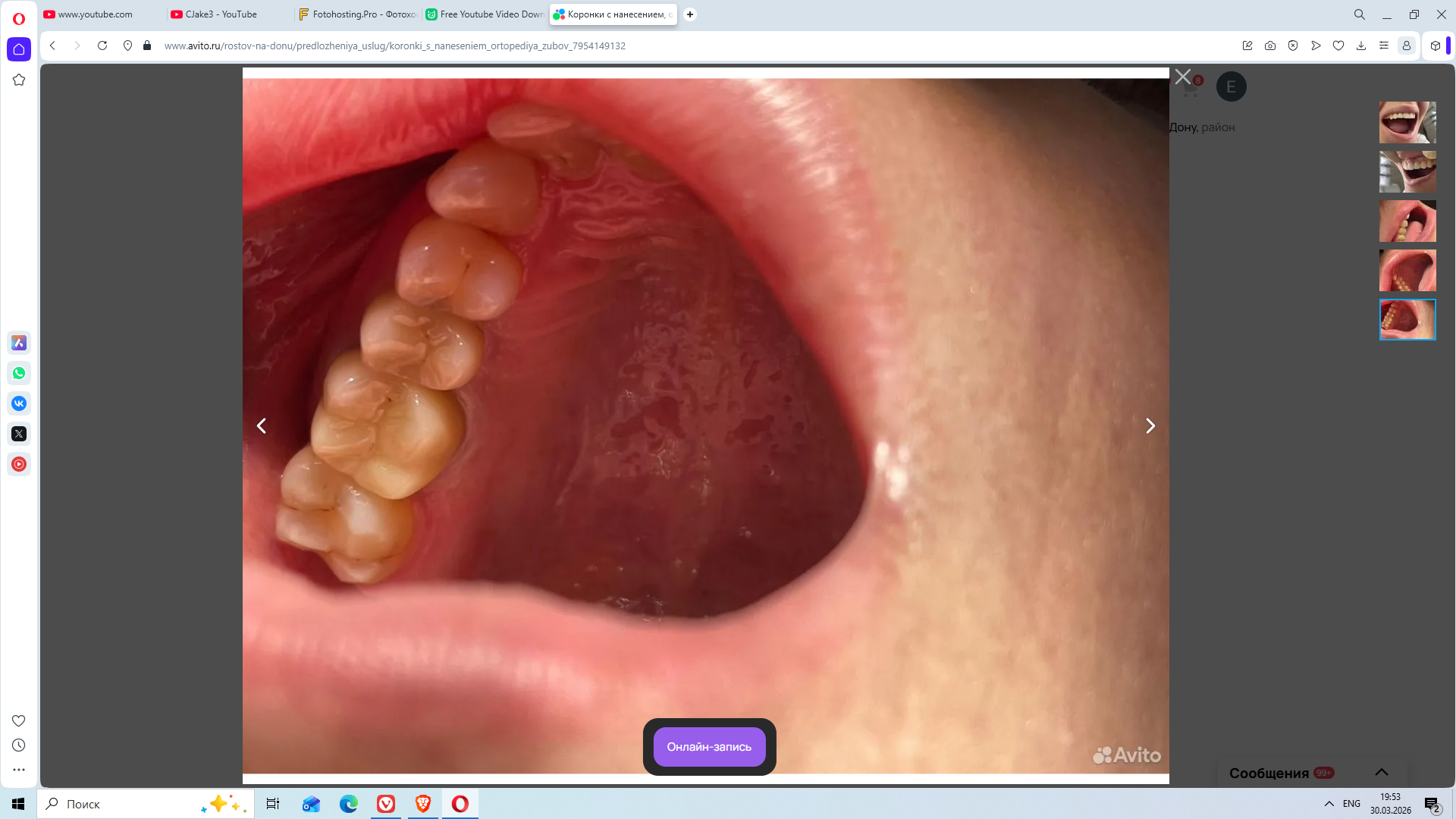Close the photo gallery overlay
The height and width of the screenshot is (819, 1456).
coord(1182,77)
